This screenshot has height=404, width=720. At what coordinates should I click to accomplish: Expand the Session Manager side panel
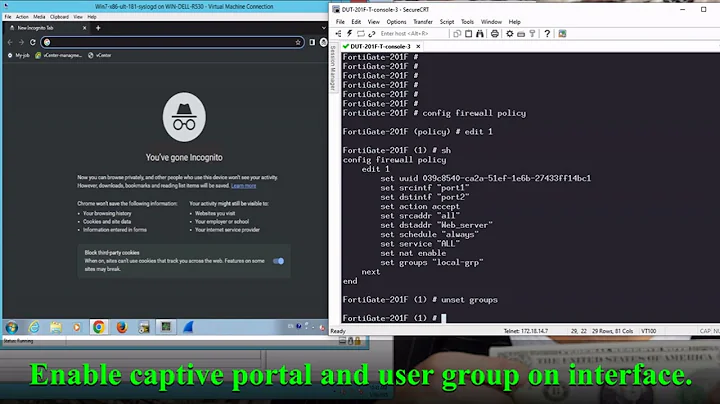[x=333, y=69]
